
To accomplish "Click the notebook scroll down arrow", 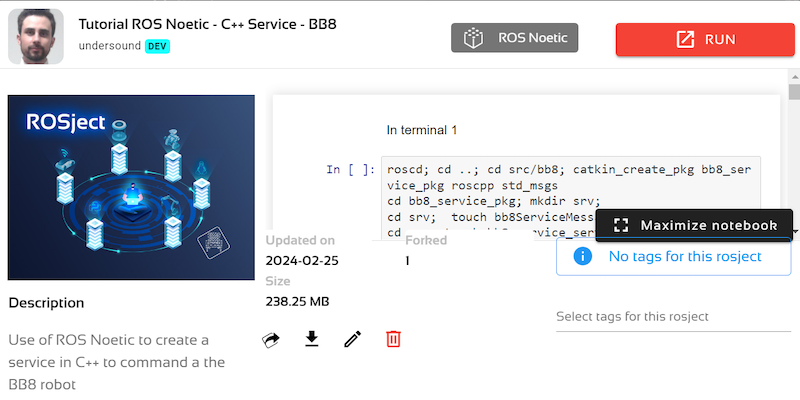I will click(x=794, y=232).
